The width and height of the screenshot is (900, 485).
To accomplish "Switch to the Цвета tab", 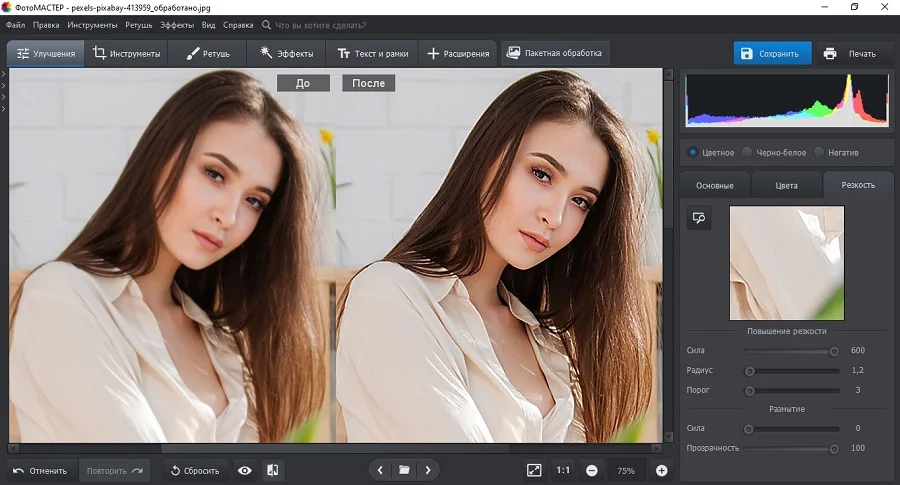I will (x=787, y=185).
